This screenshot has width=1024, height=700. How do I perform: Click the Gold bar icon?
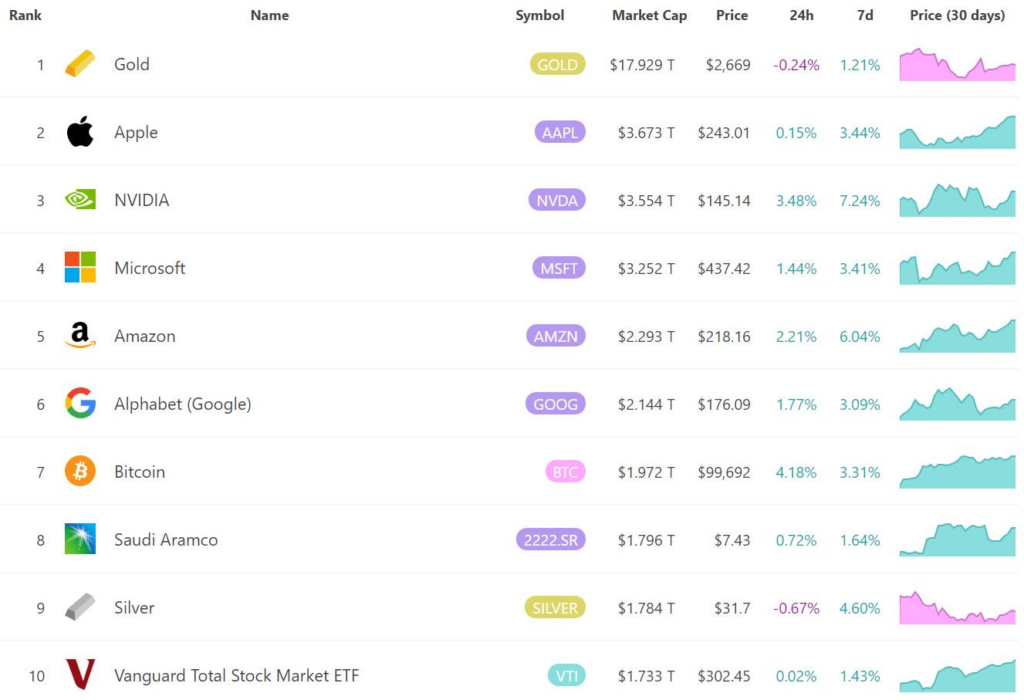(80, 64)
